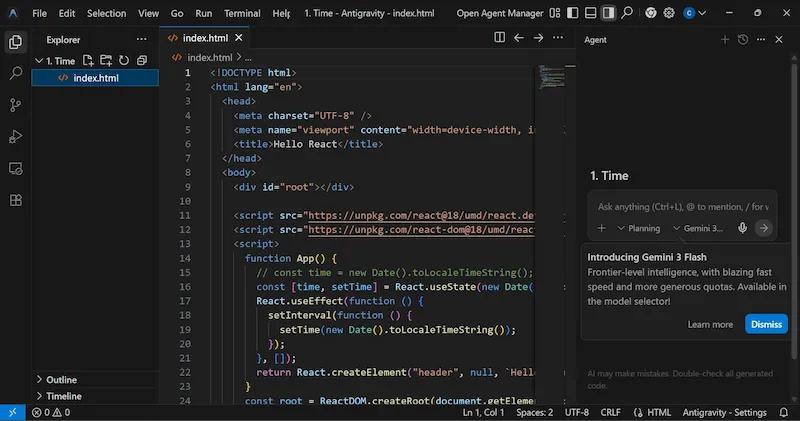This screenshot has width=800, height=421.
Task: Collapse the 1. Time folder
Action: coord(55,61)
